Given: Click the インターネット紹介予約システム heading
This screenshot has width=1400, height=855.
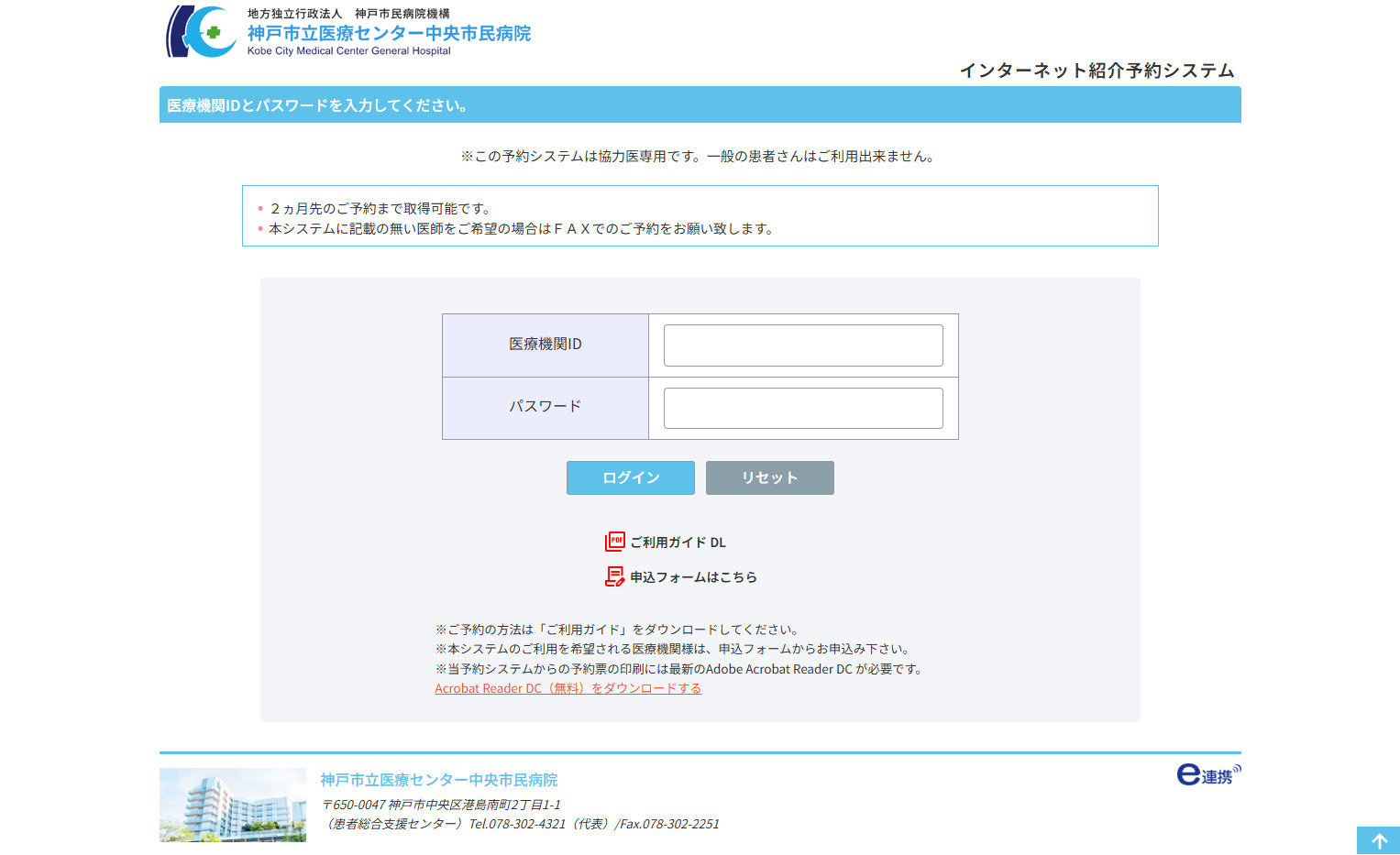Looking at the screenshot, I should coord(1097,71).
